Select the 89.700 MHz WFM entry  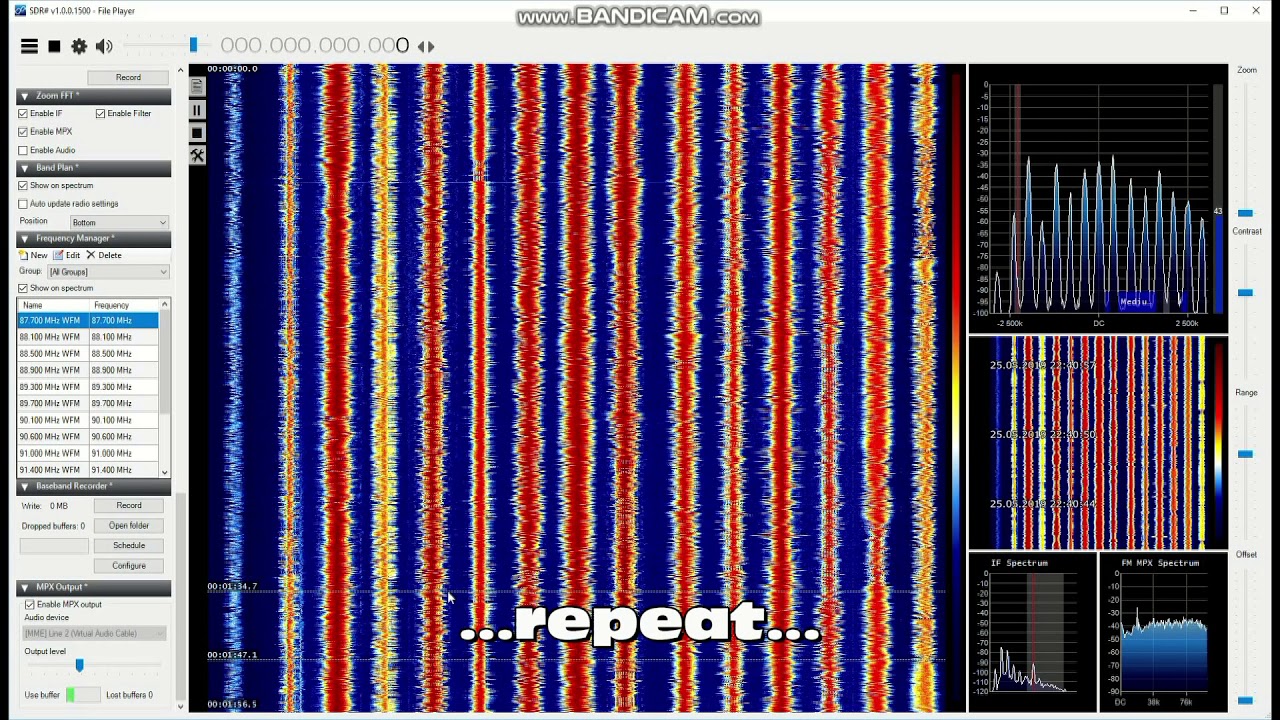88,403
